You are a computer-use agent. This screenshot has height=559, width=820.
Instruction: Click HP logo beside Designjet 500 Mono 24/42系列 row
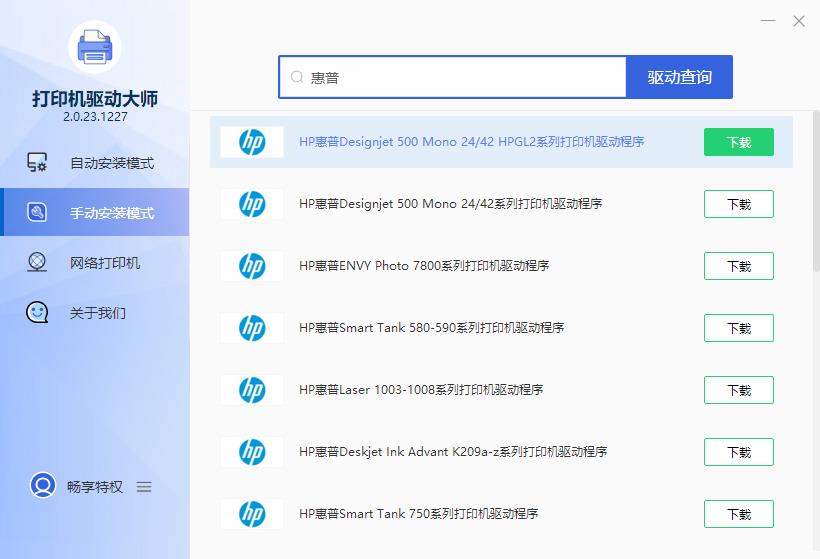pyautogui.click(x=252, y=203)
